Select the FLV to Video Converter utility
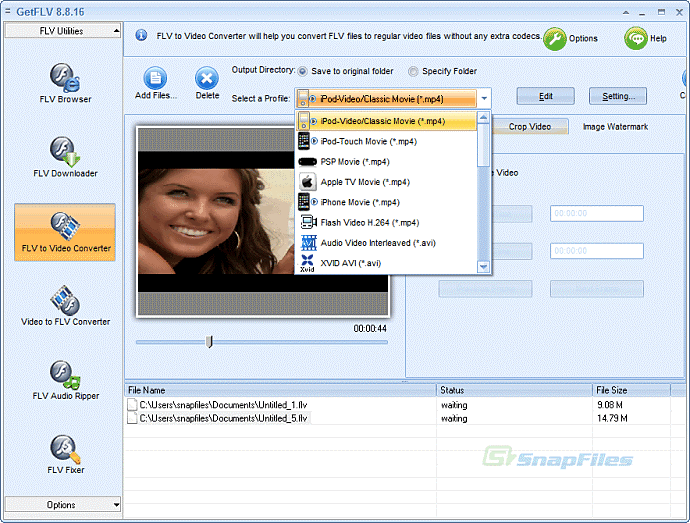 coord(65,232)
